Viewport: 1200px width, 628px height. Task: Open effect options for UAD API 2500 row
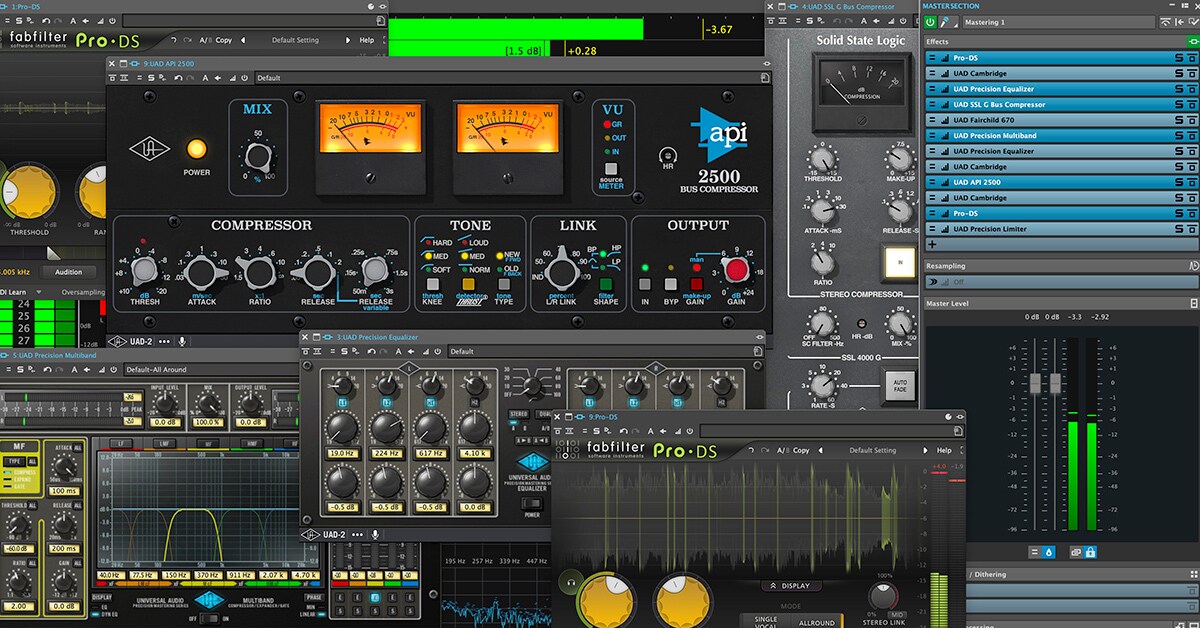coord(934,182)
